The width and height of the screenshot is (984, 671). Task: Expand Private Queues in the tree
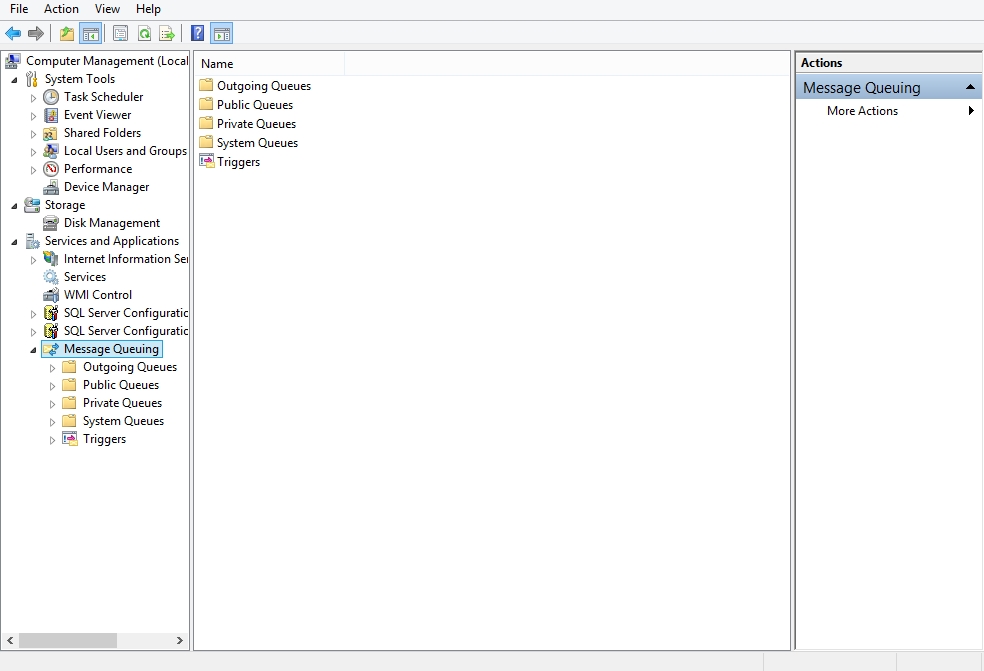pyautogui.click(x=53, y=404)
